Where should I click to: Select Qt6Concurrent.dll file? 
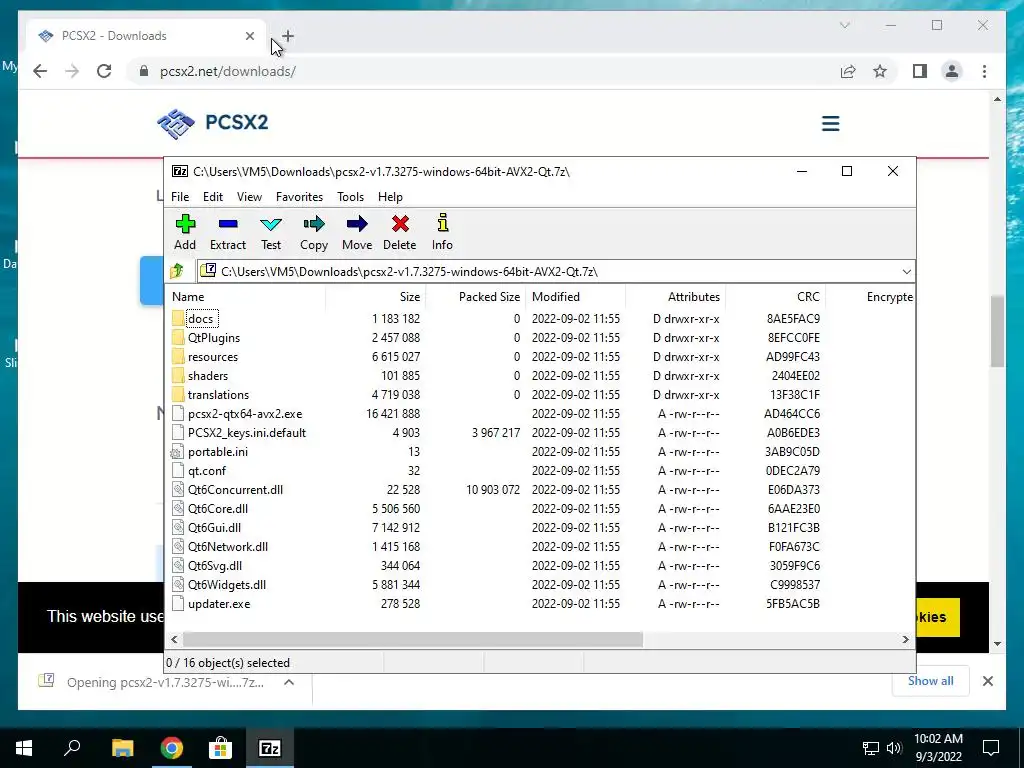(x=235, y=489)
